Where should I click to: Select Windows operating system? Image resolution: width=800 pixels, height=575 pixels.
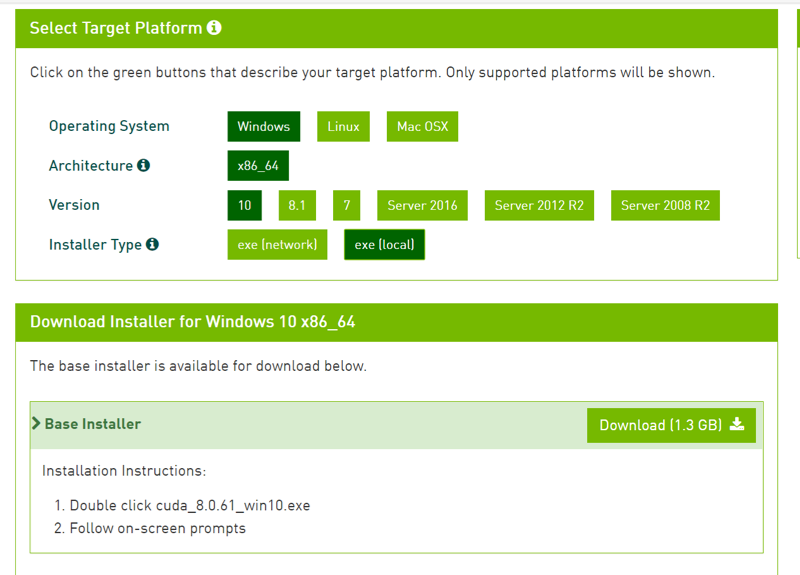[x=264, y=126]
